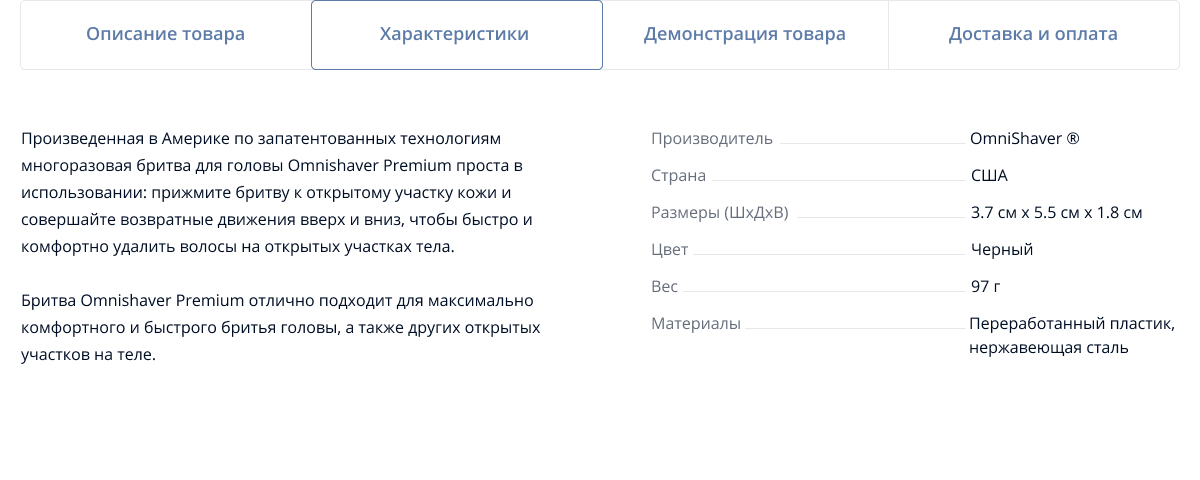Go to Доставка и оплата tab

(x=1033, y=34)
